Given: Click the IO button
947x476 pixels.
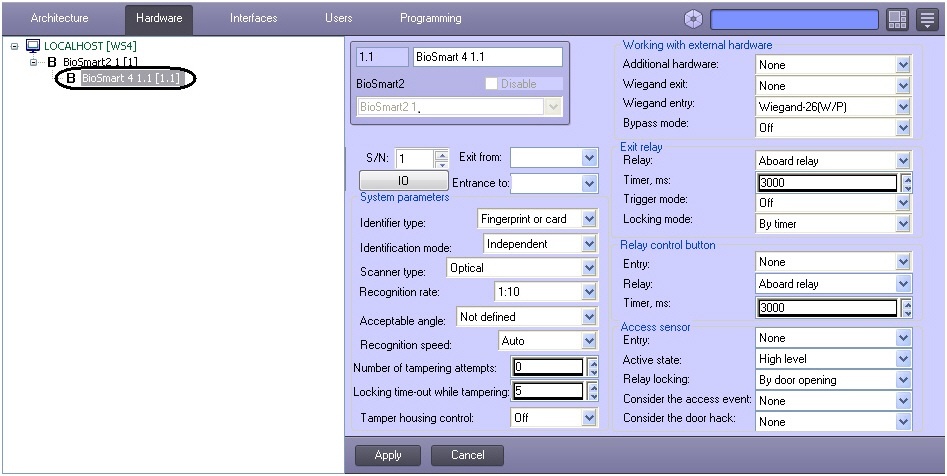Looking at the screenshot, I should [403, 181].
